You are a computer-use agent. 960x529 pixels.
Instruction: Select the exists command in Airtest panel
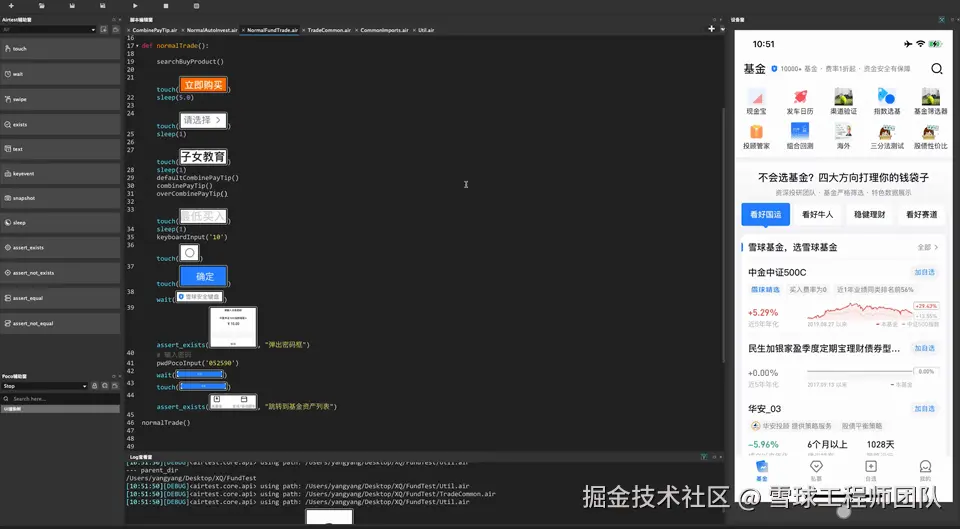point(60,124)
